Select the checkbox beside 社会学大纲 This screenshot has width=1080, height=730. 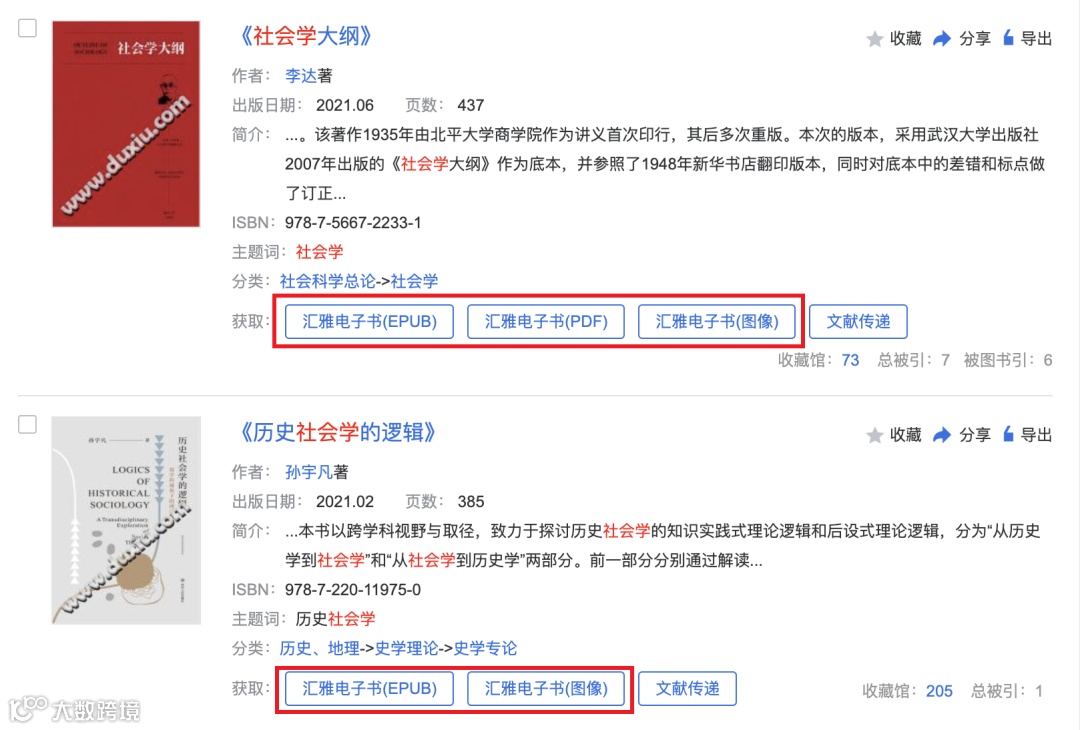(28, 28)
